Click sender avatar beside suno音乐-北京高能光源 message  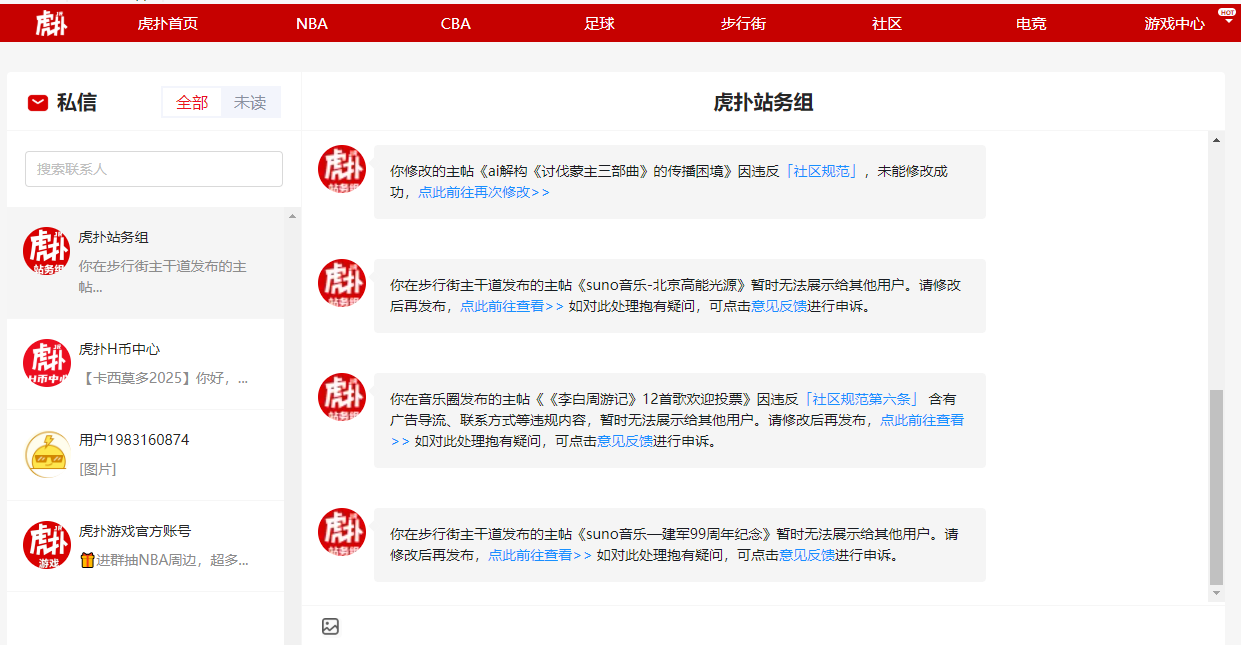(x=342, y=282)
